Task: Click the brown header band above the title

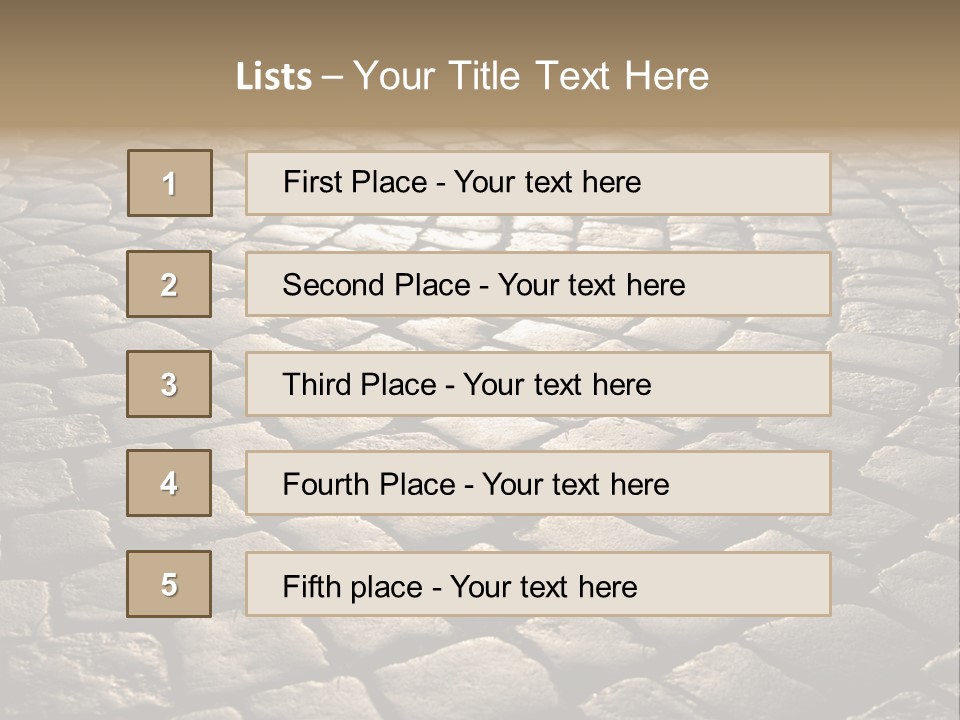Action: pos(480,22)
